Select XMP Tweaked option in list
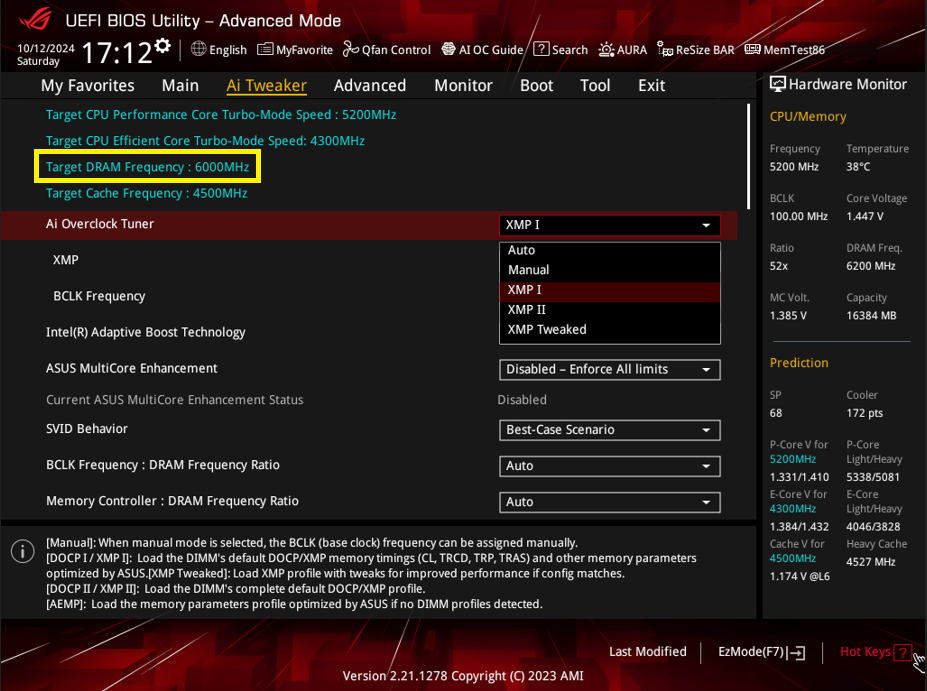The height and width of the screenshot is (691, 927). click(610, 330)
